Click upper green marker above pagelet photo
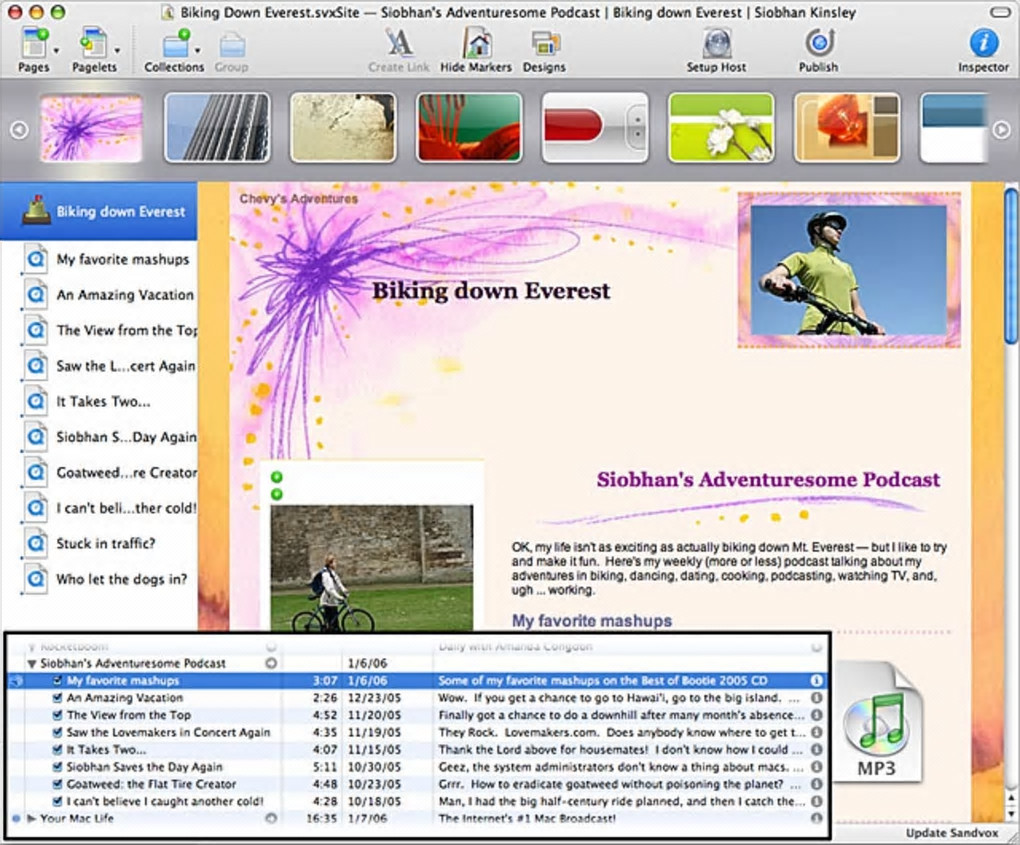 coord(276,477)
